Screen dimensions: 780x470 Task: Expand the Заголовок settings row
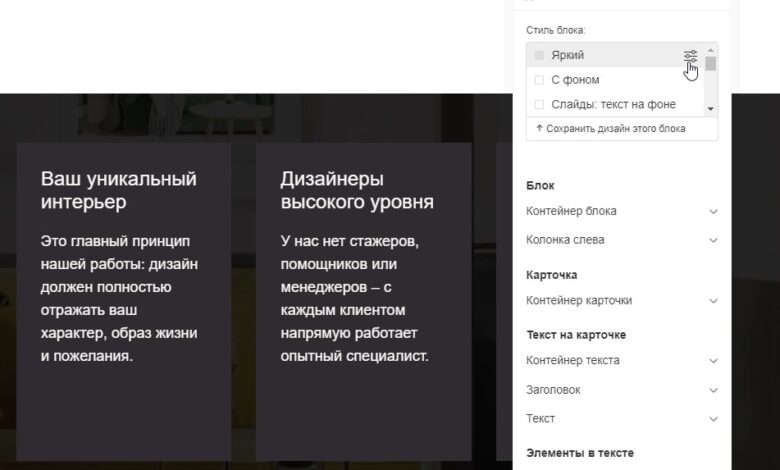[x=713, y=389]
